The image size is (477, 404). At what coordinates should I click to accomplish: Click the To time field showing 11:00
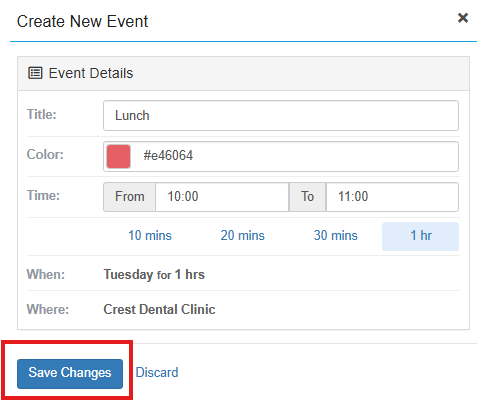392,197
